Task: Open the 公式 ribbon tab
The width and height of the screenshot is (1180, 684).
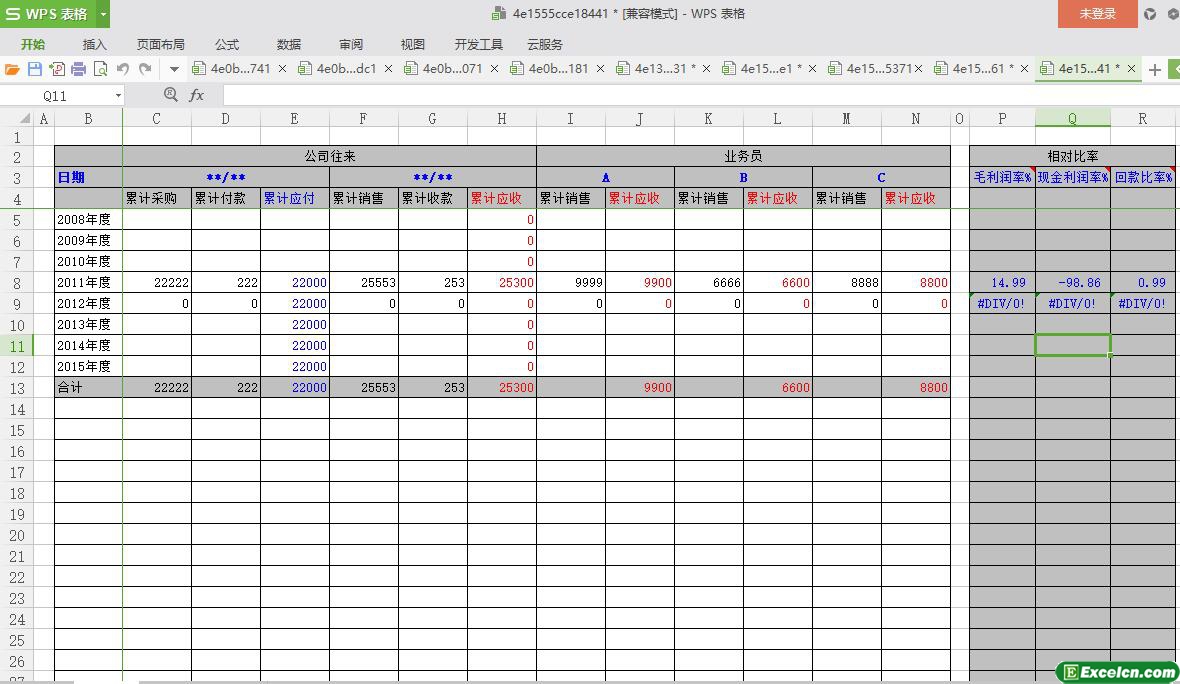Action: pos(227,44)
